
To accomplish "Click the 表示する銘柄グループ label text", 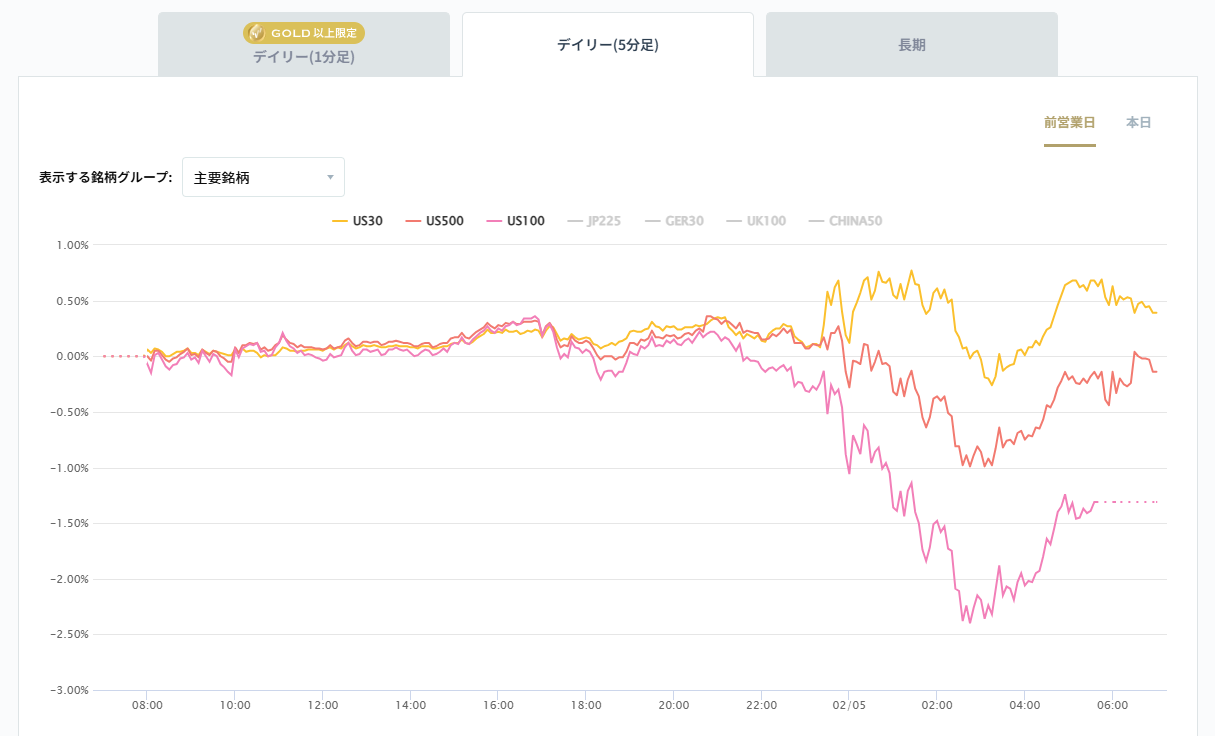I will (x=105, y=178).
